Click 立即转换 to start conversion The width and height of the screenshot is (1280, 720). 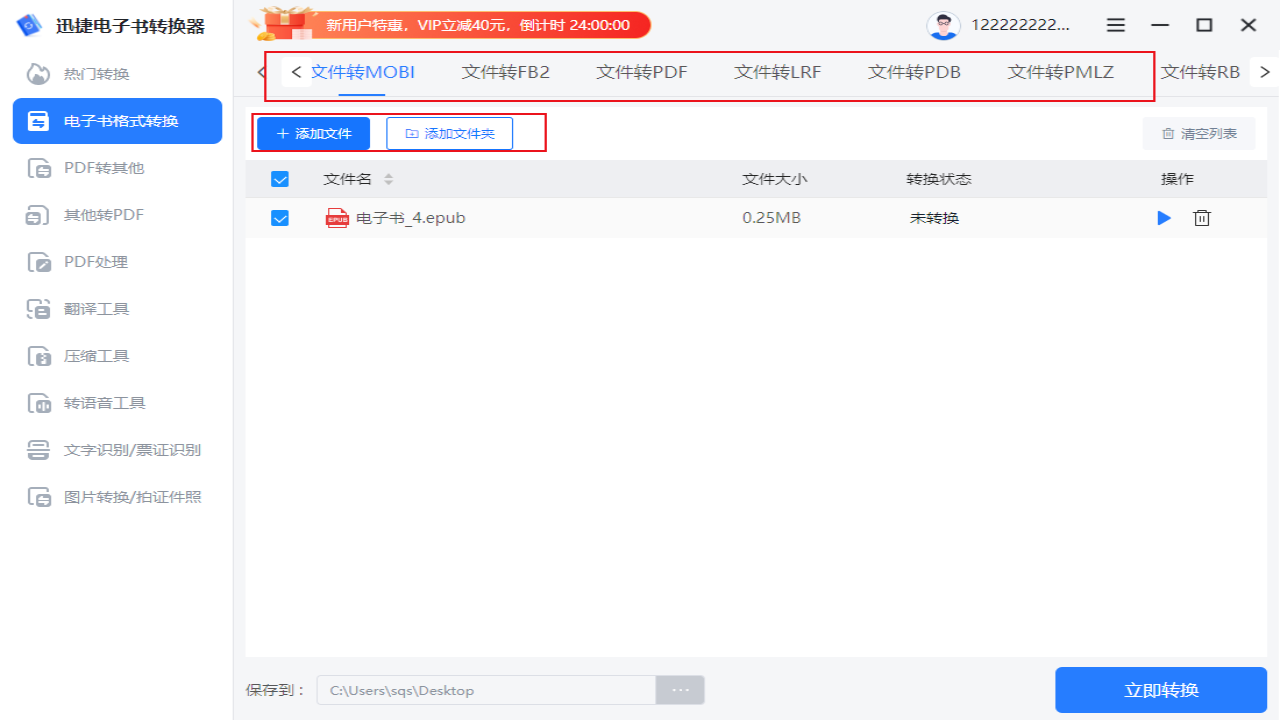pyautogui.click(x=1160, y=689)
